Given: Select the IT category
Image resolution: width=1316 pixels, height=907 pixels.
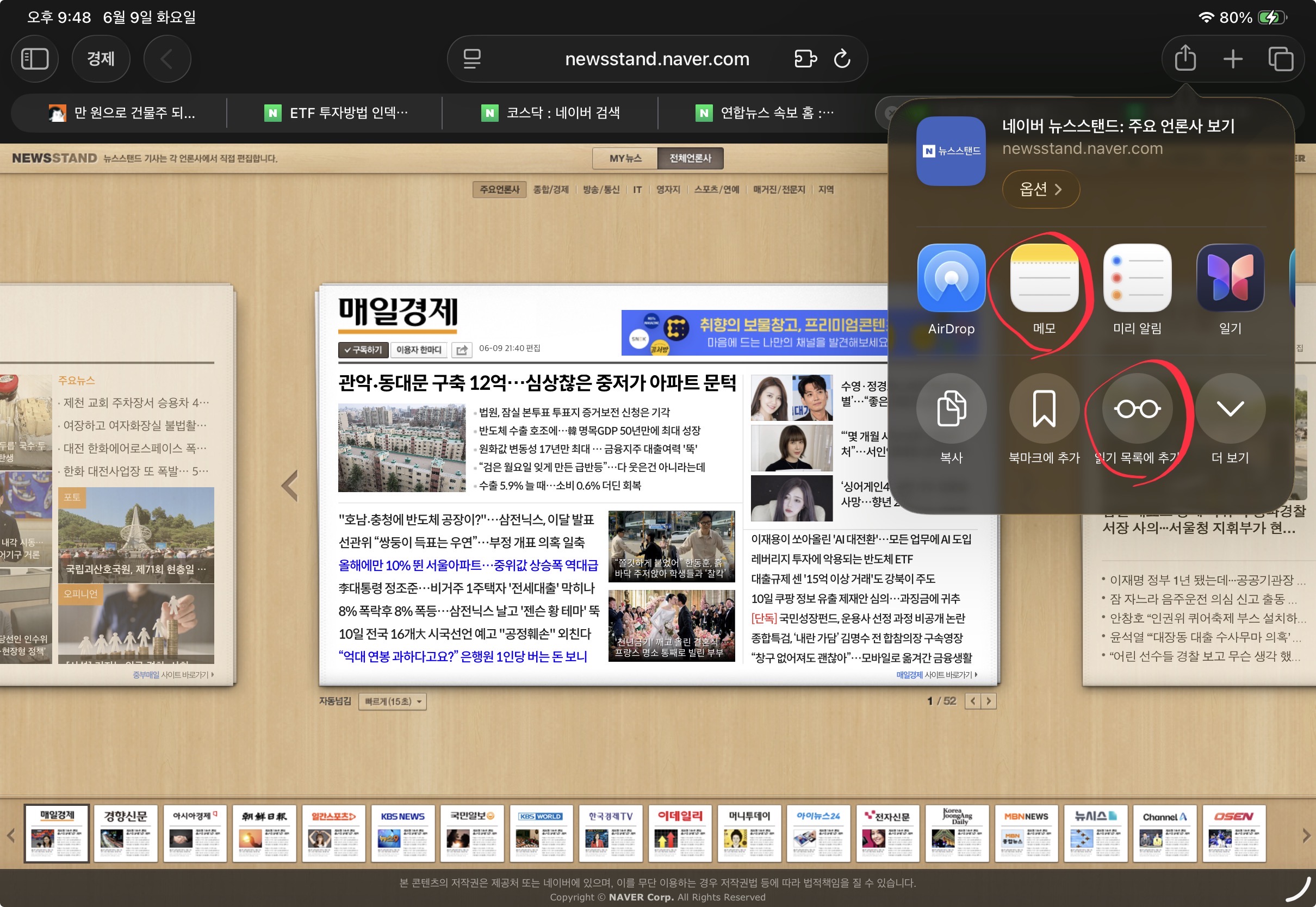Looking at the screenshot, I should coord(637,190).
